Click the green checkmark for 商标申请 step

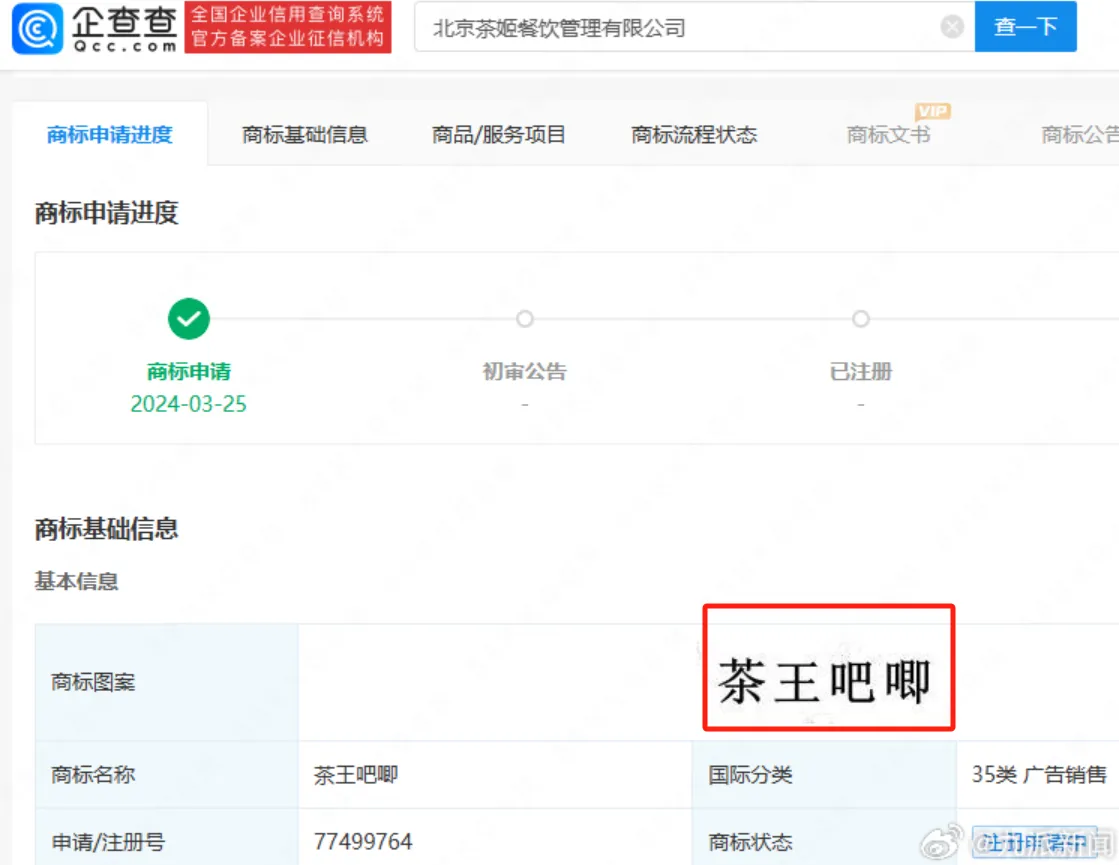(189, 320)
